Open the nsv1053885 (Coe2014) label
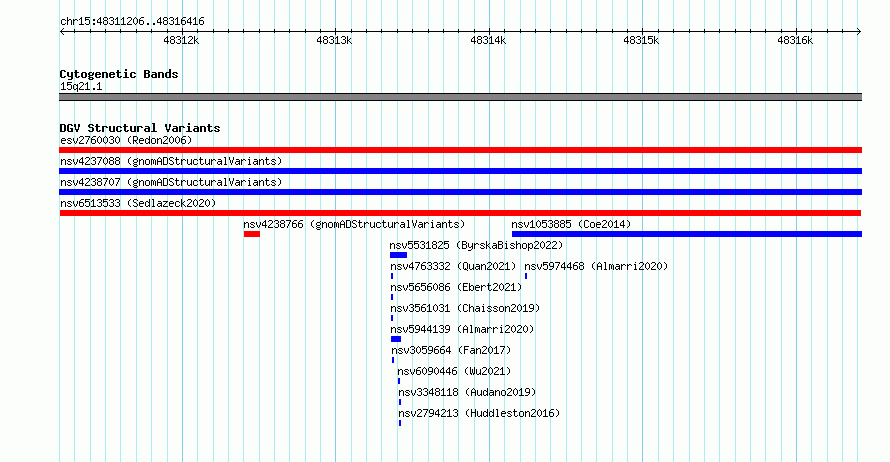890x462 pixels. (x=571, y=224)
